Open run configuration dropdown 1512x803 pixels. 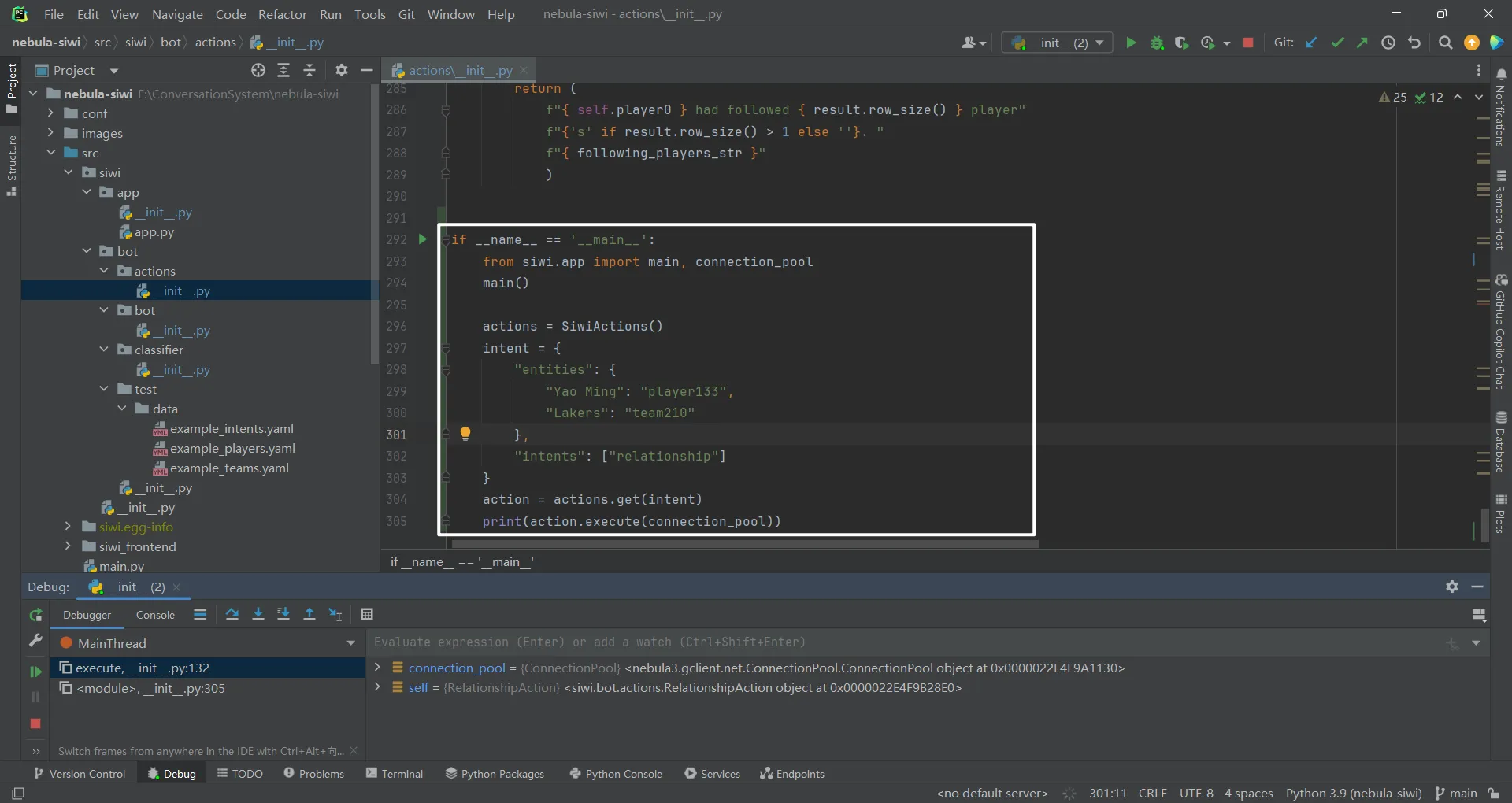coord(1057,43)
